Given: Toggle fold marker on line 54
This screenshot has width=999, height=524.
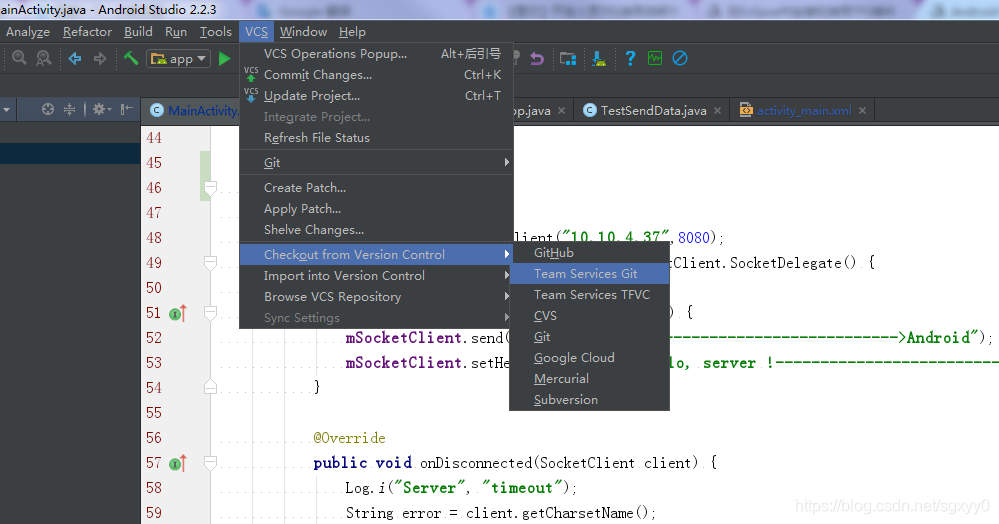Looking at the screenshot, I should click(210, 387).
